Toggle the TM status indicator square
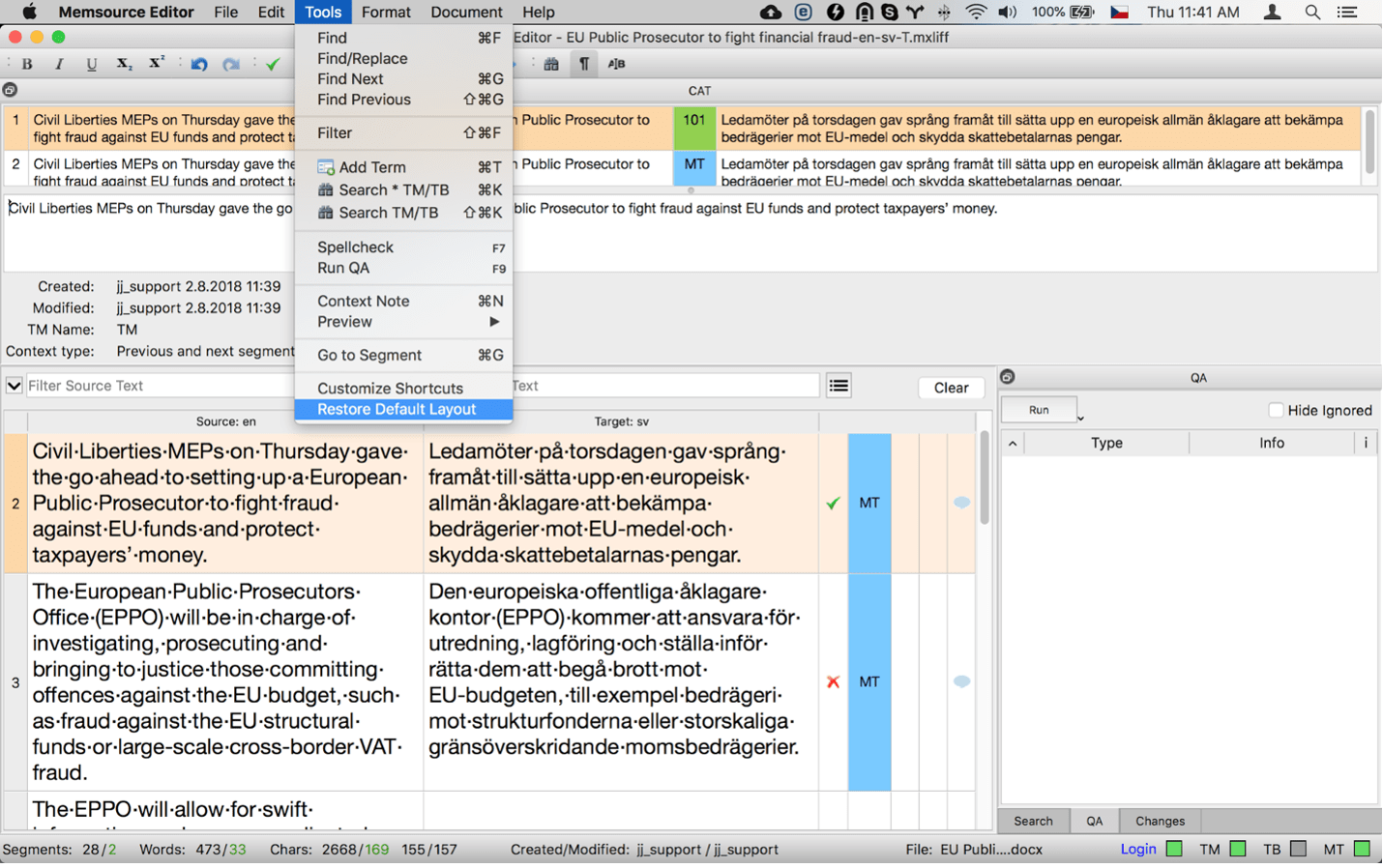This screenshot has height=868, width=1383. pos(1237,849)
